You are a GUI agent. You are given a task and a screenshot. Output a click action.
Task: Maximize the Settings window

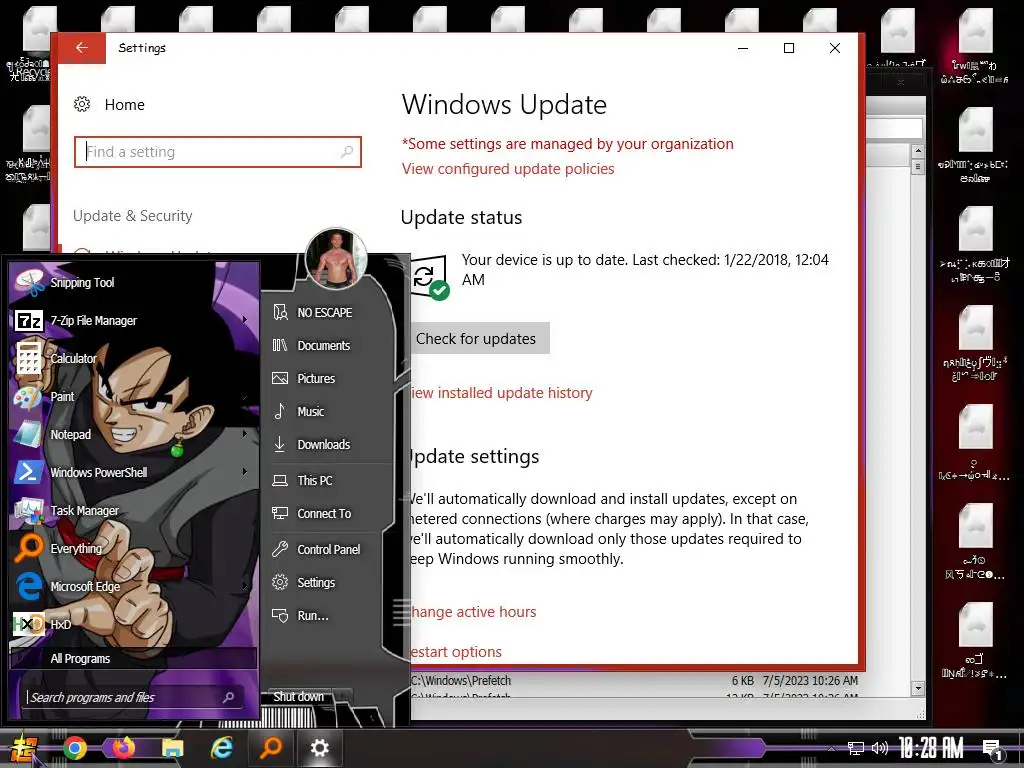789,48
